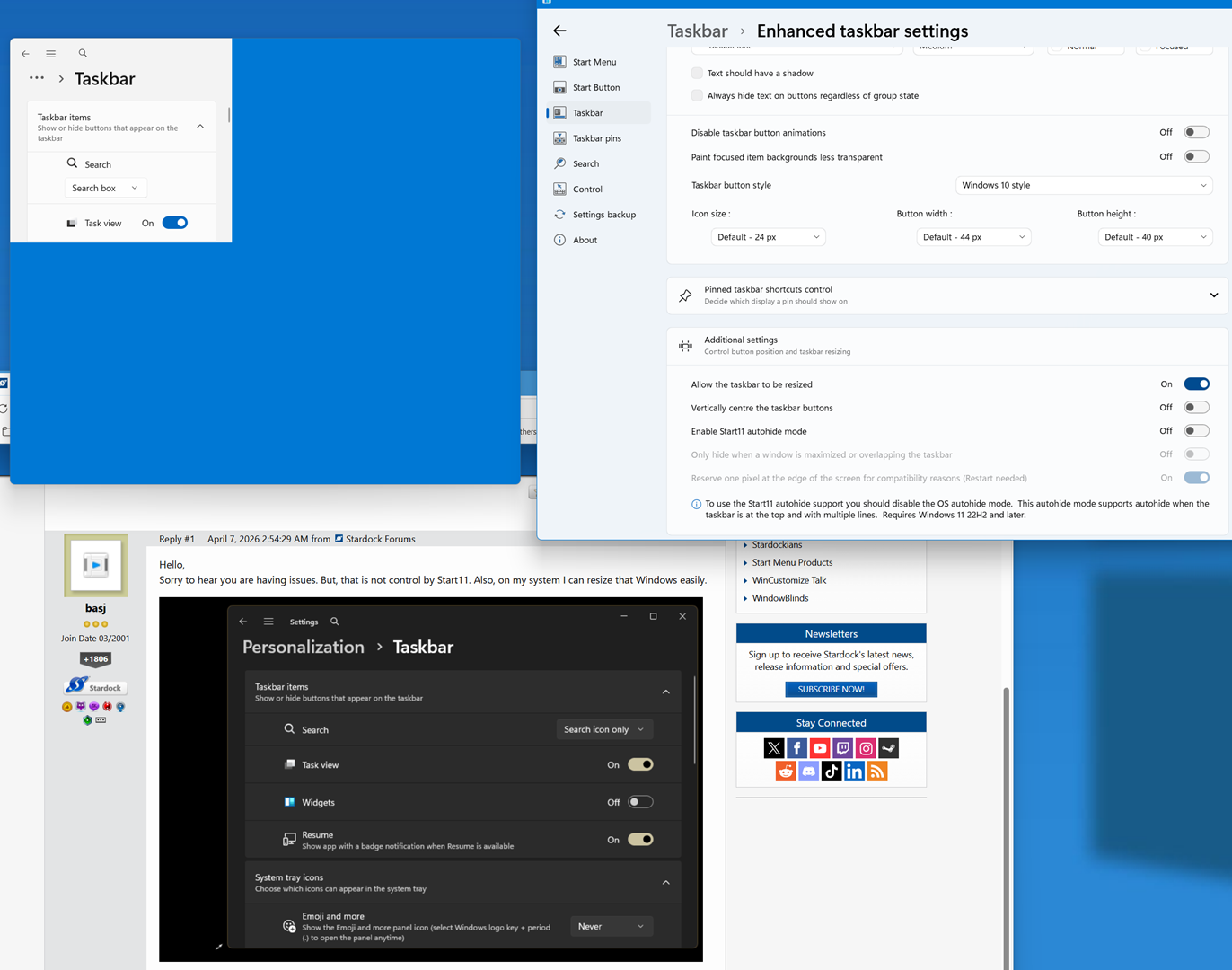Turn off Allow the taskbar to be resized
Viewport: 1232px width, 970px height.
[1196, 384]
